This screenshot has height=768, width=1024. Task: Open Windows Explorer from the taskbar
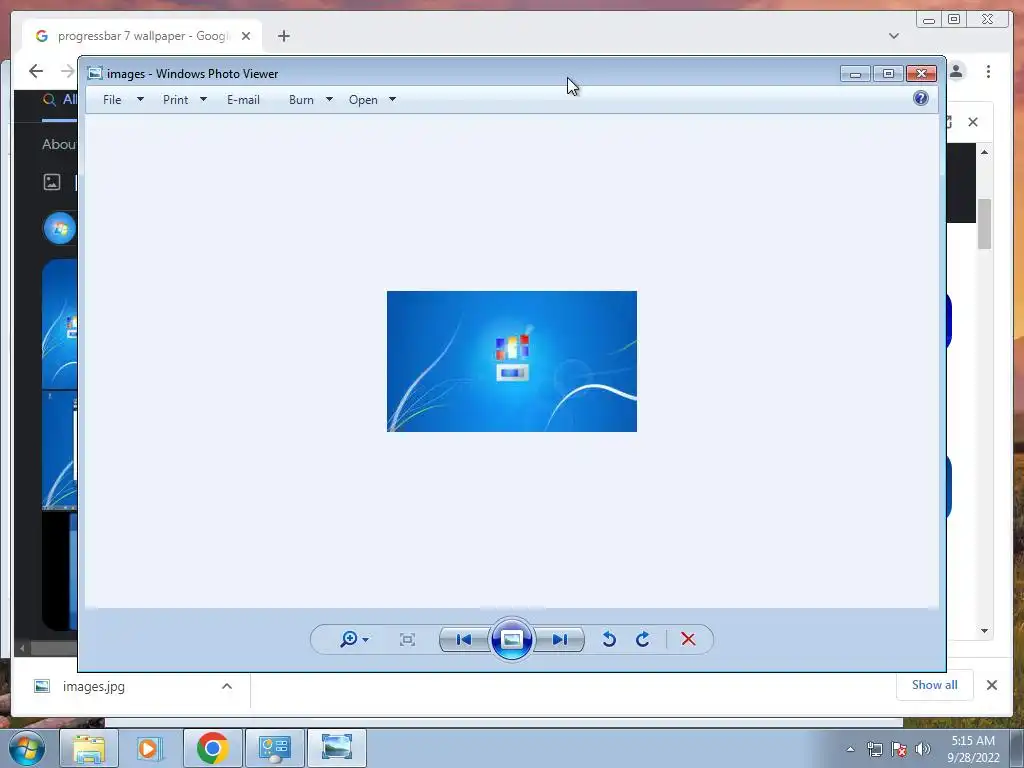click(x=89, y=748)
